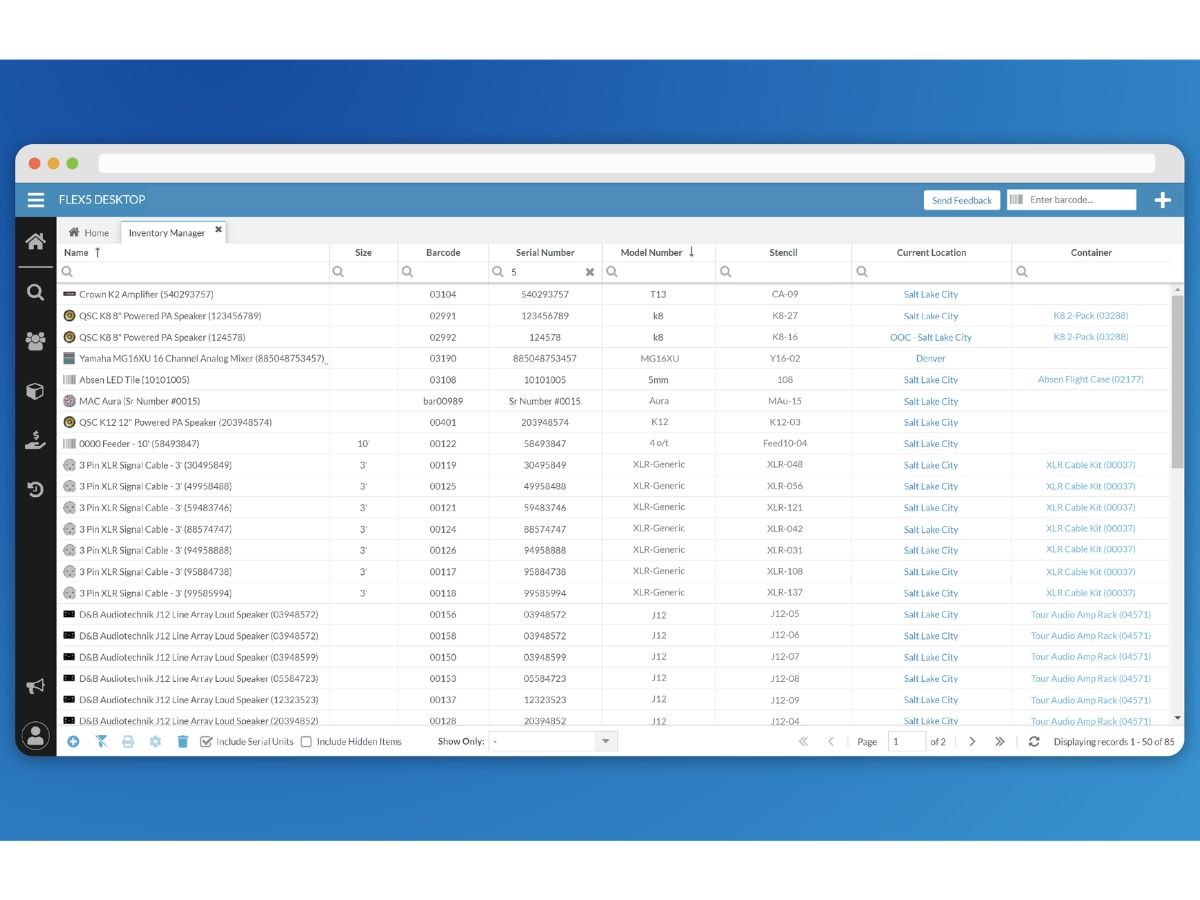Open sidebar Home icon
This screenshot has width=1200, height=900.
pos(36,242)
